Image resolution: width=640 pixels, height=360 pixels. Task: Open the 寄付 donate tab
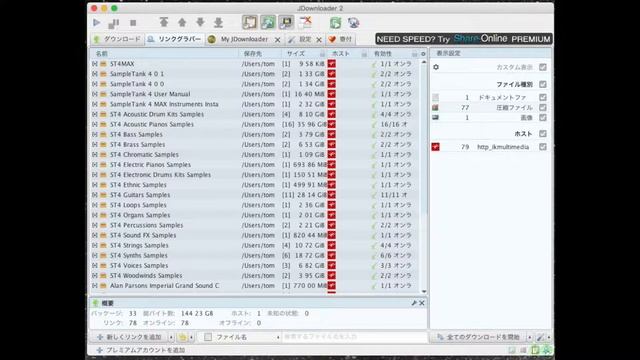click(340, 39)
